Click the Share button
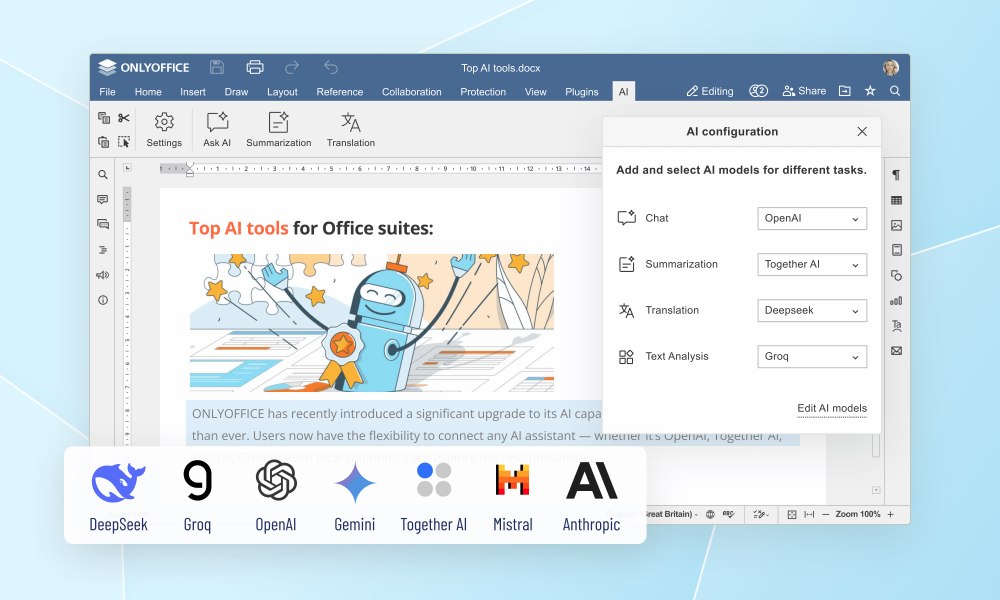Viewport: 1000px width, 600px height. click(804, 91)
